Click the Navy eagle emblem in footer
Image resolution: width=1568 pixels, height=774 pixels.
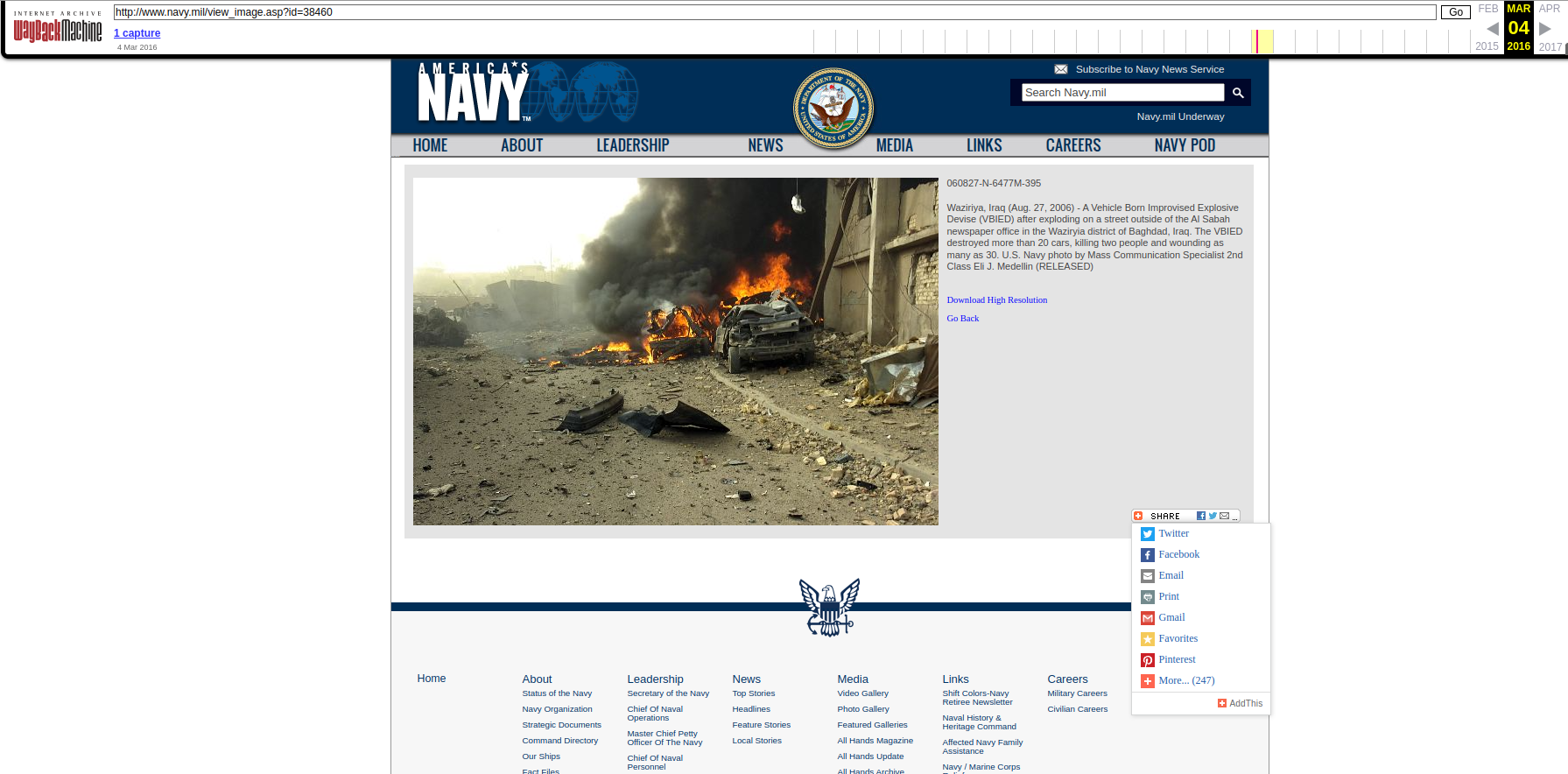[829, 607]
